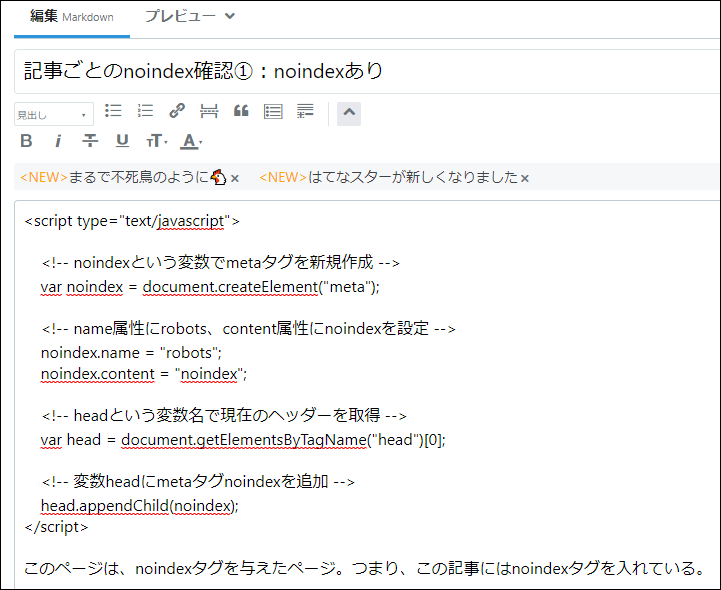Viewport: 721px width, 590px height.
Task: Toggle strikethrough formatting
Action: point(90,140)
